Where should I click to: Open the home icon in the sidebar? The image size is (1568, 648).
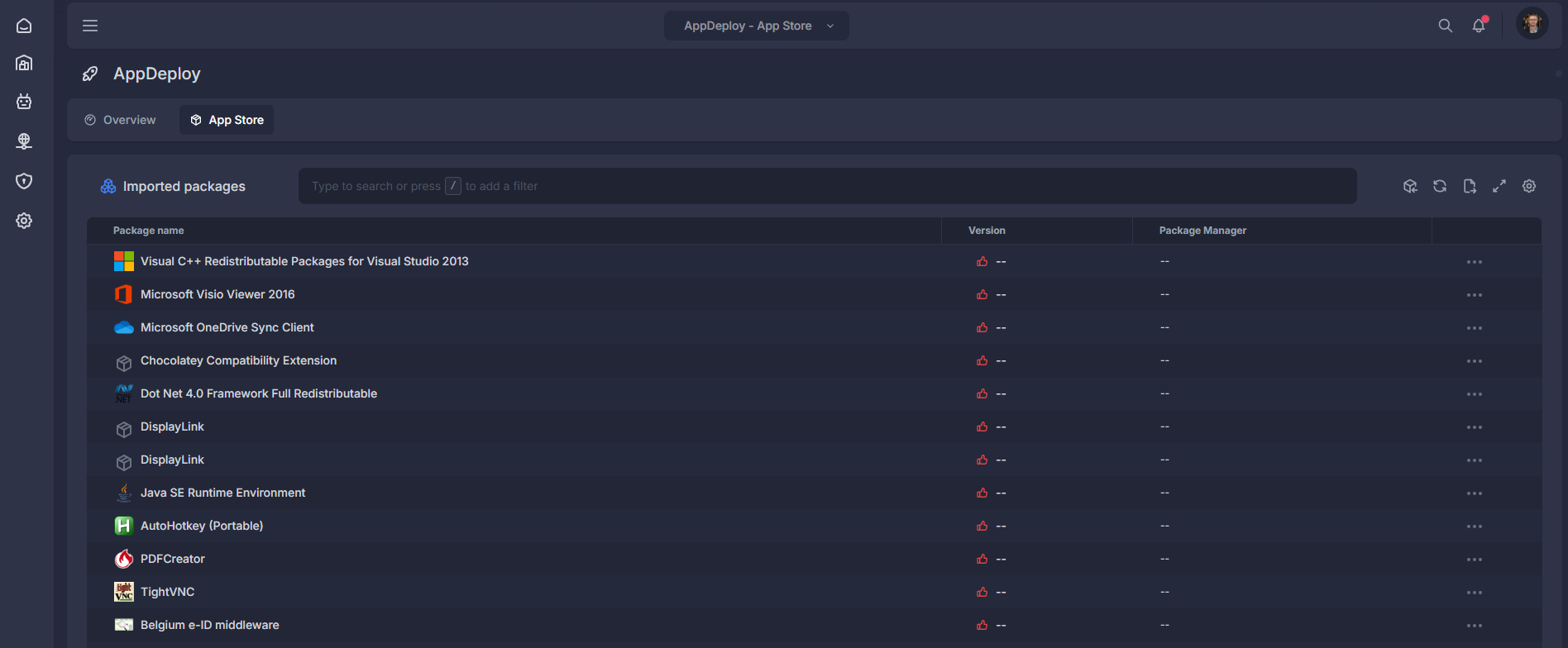(x=24, y=26)
